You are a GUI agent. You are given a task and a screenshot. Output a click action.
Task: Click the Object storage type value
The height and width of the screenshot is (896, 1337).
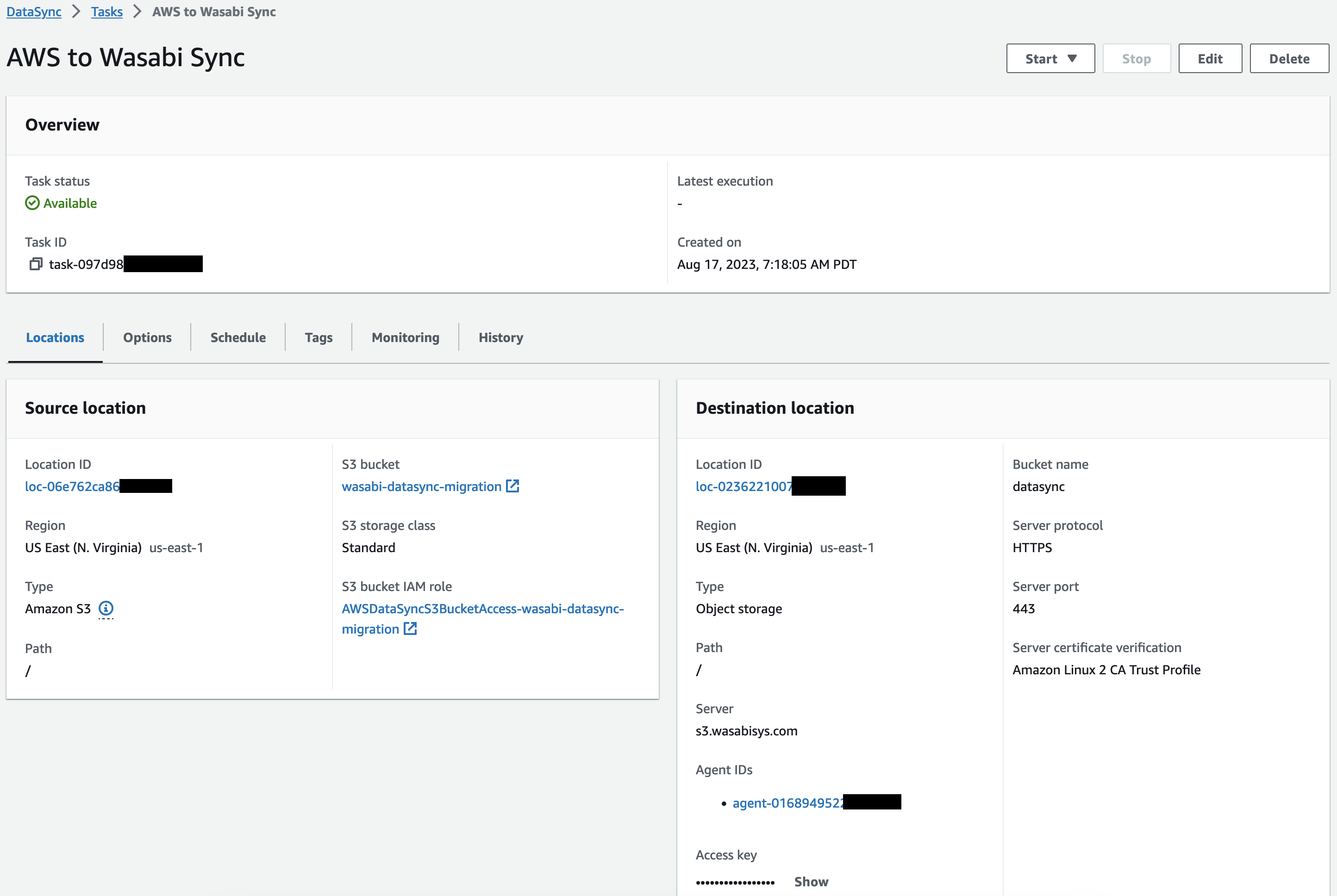(x=738, y=609)
